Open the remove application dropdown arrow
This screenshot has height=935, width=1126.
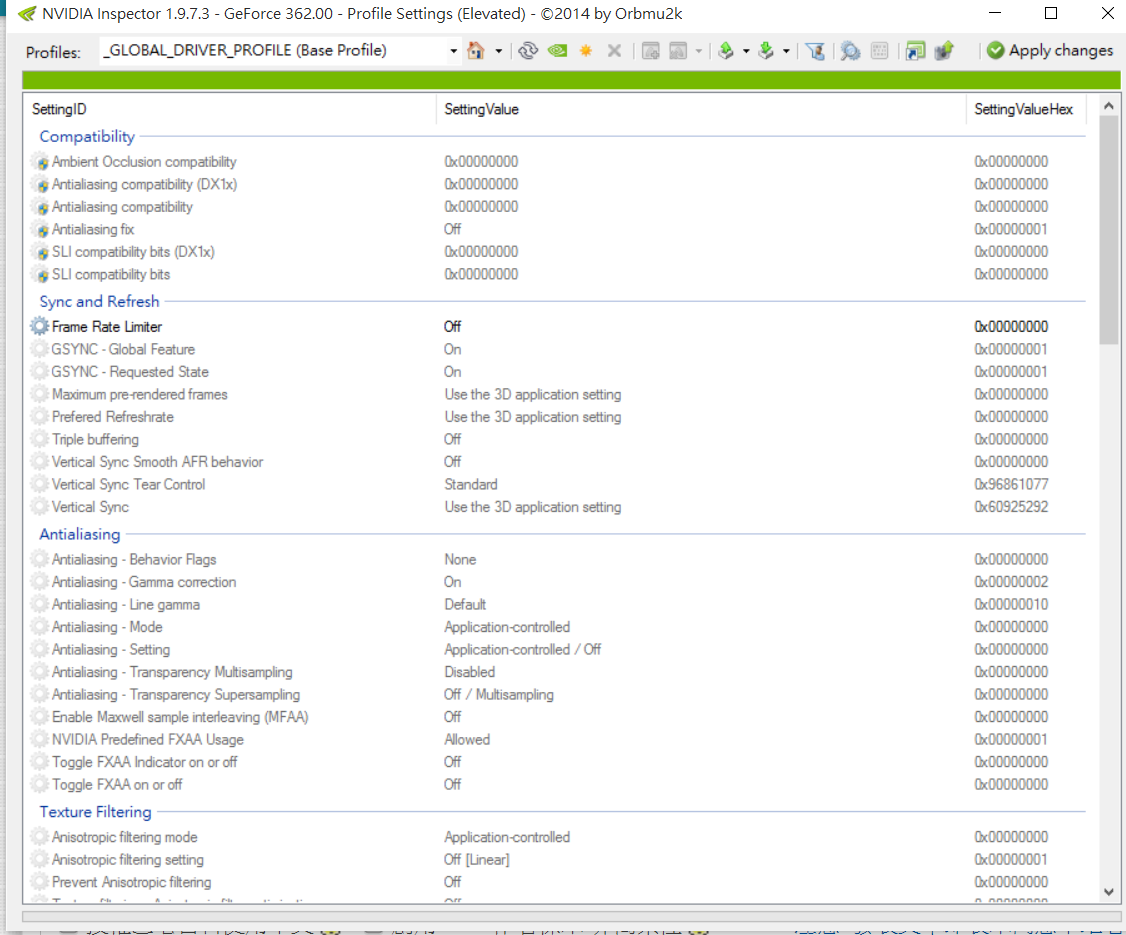point(699,51)
